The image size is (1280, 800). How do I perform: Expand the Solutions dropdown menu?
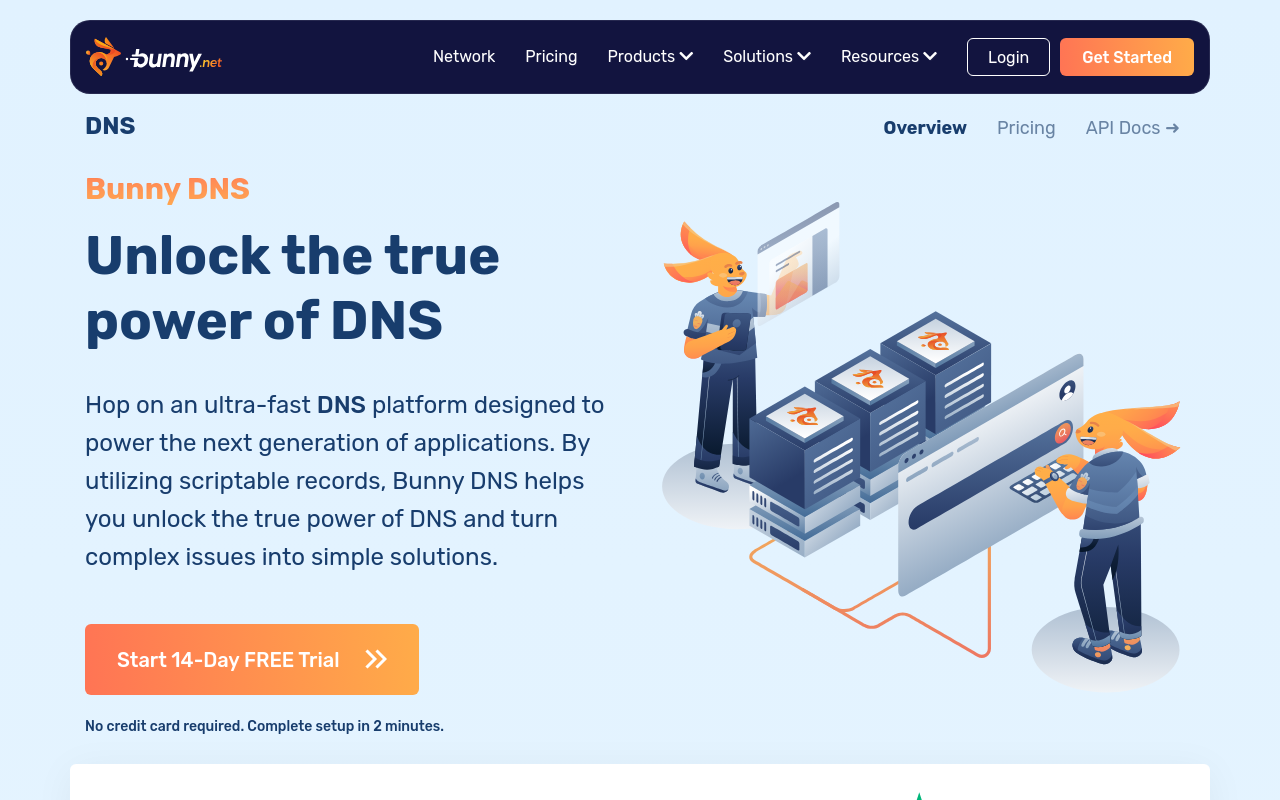click(767, 57)
